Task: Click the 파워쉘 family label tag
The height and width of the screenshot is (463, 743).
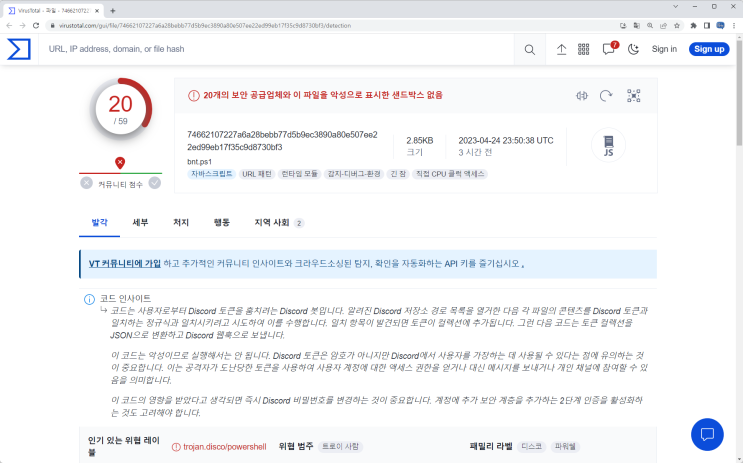Action: pos(565,446)
